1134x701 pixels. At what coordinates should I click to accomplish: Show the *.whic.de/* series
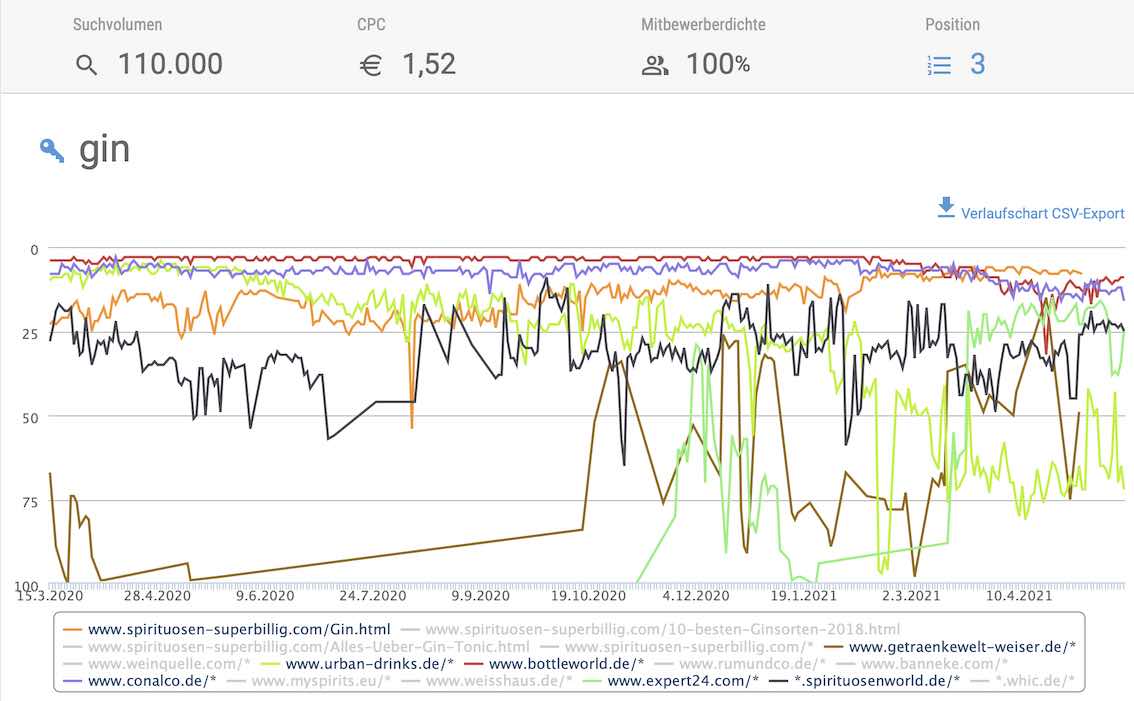point(1023,681)
